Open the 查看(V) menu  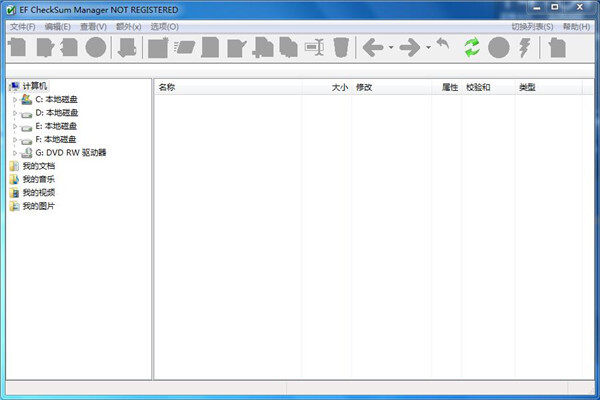[93, 27]
